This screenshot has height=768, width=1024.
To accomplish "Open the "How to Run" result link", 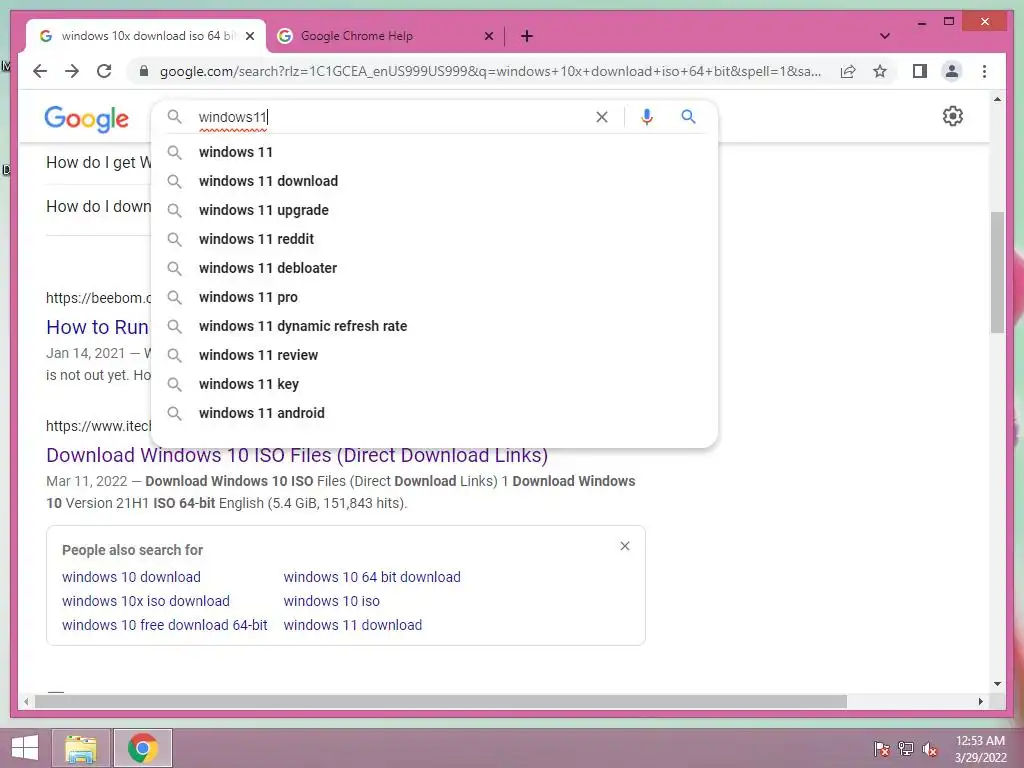I will [97, 327].
